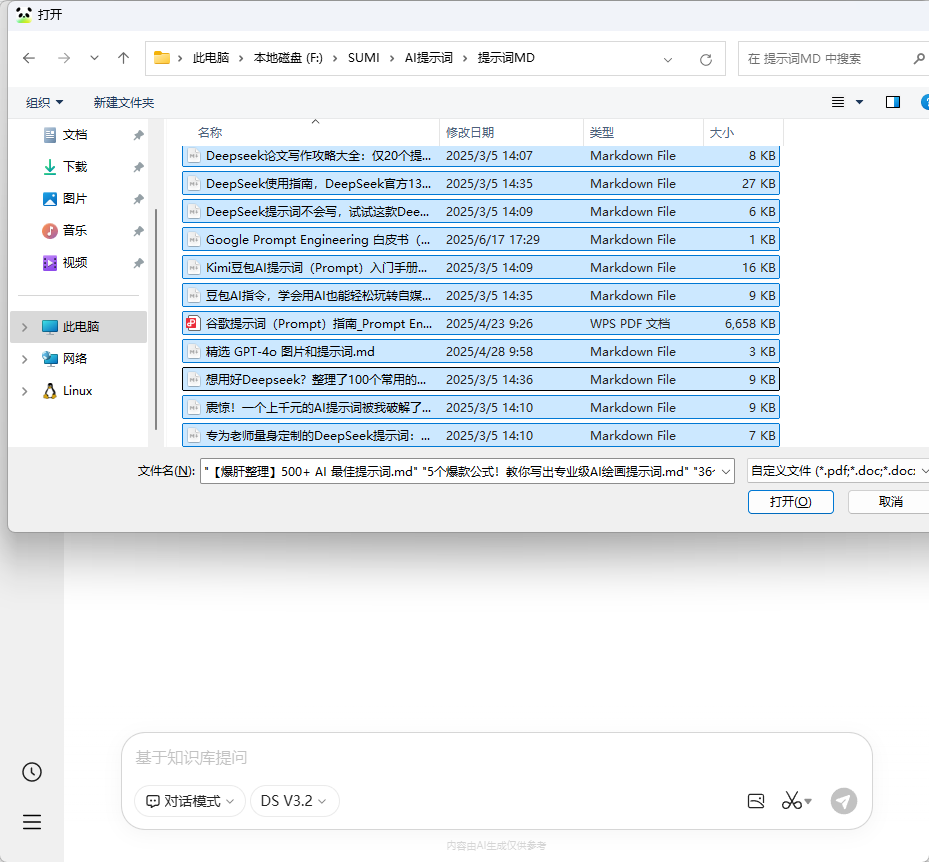Open the DS V3.2 model selector
This screenshot has height=862, width=929.
[x=294, y=801]
